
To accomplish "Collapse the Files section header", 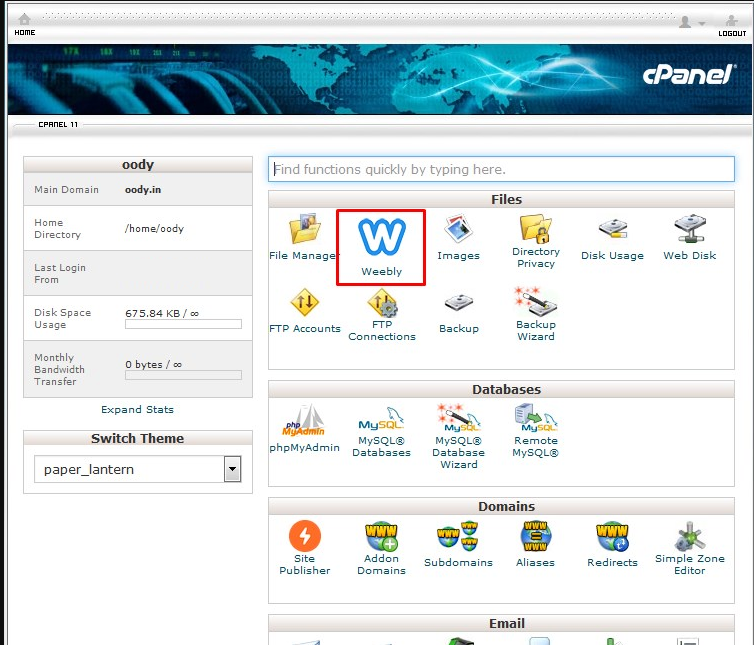I will [x=501, y=199].
